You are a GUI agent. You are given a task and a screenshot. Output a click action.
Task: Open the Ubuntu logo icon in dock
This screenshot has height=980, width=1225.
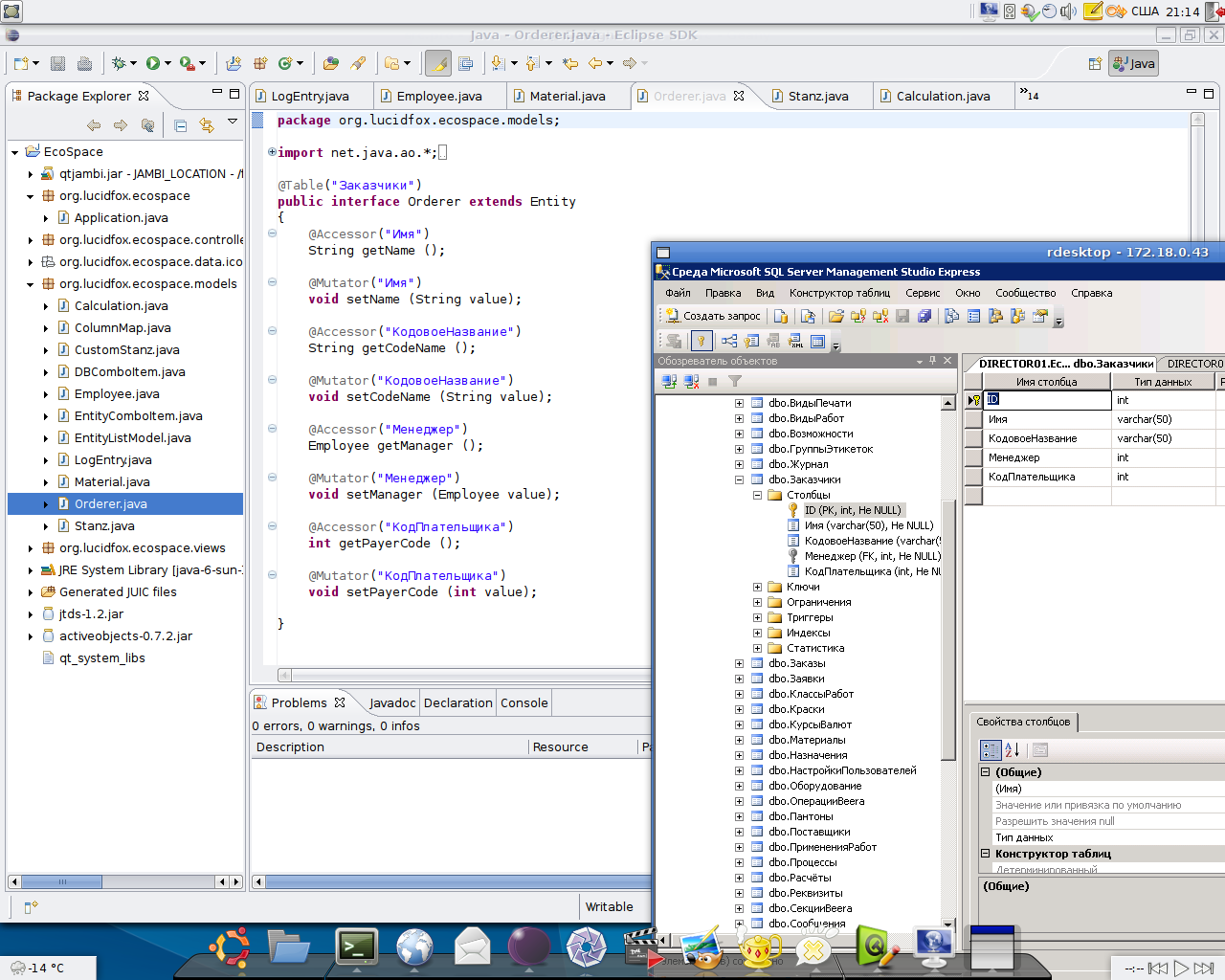click(x=231, y=947)
